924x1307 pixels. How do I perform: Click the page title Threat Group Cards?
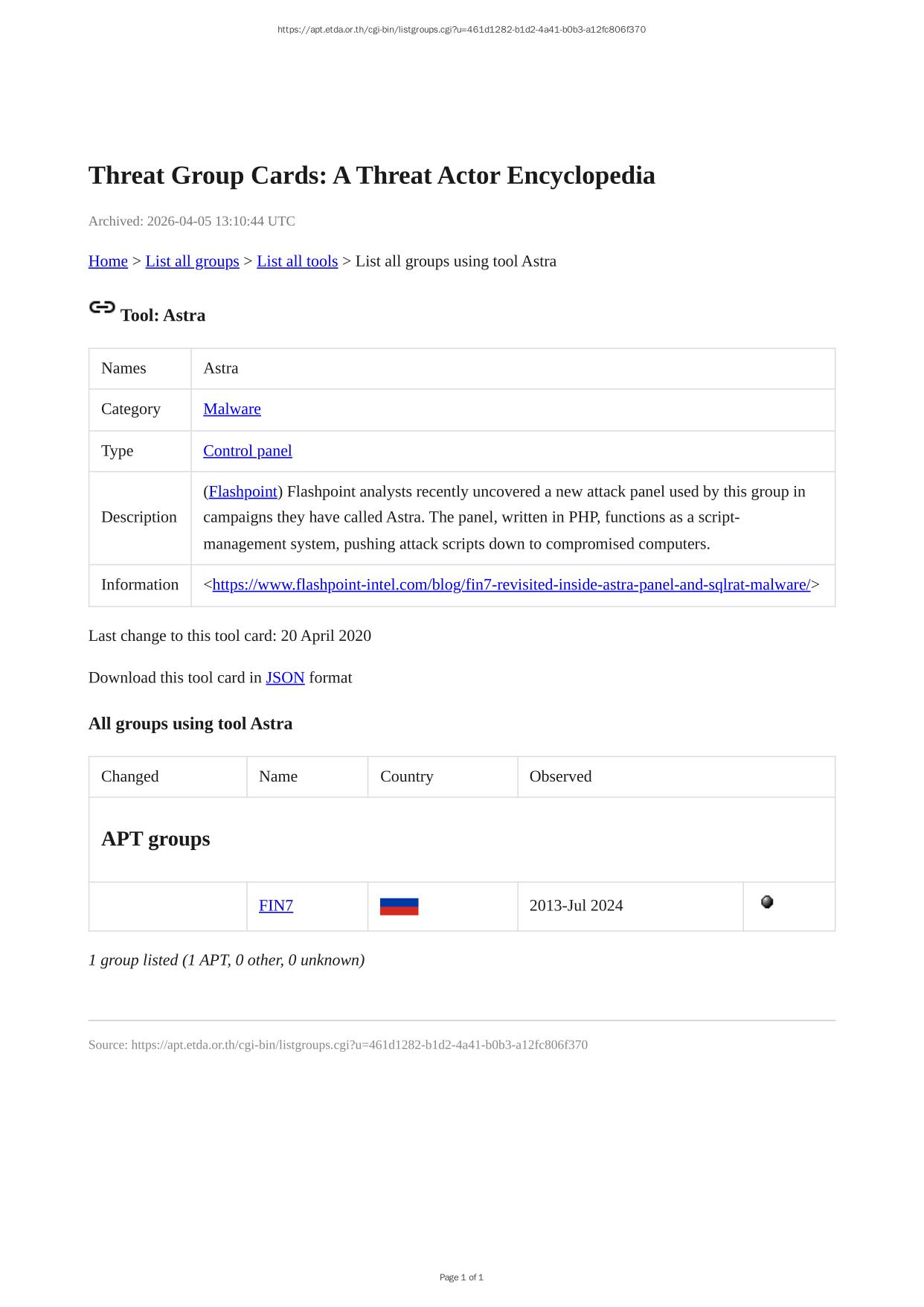point(372,176)
